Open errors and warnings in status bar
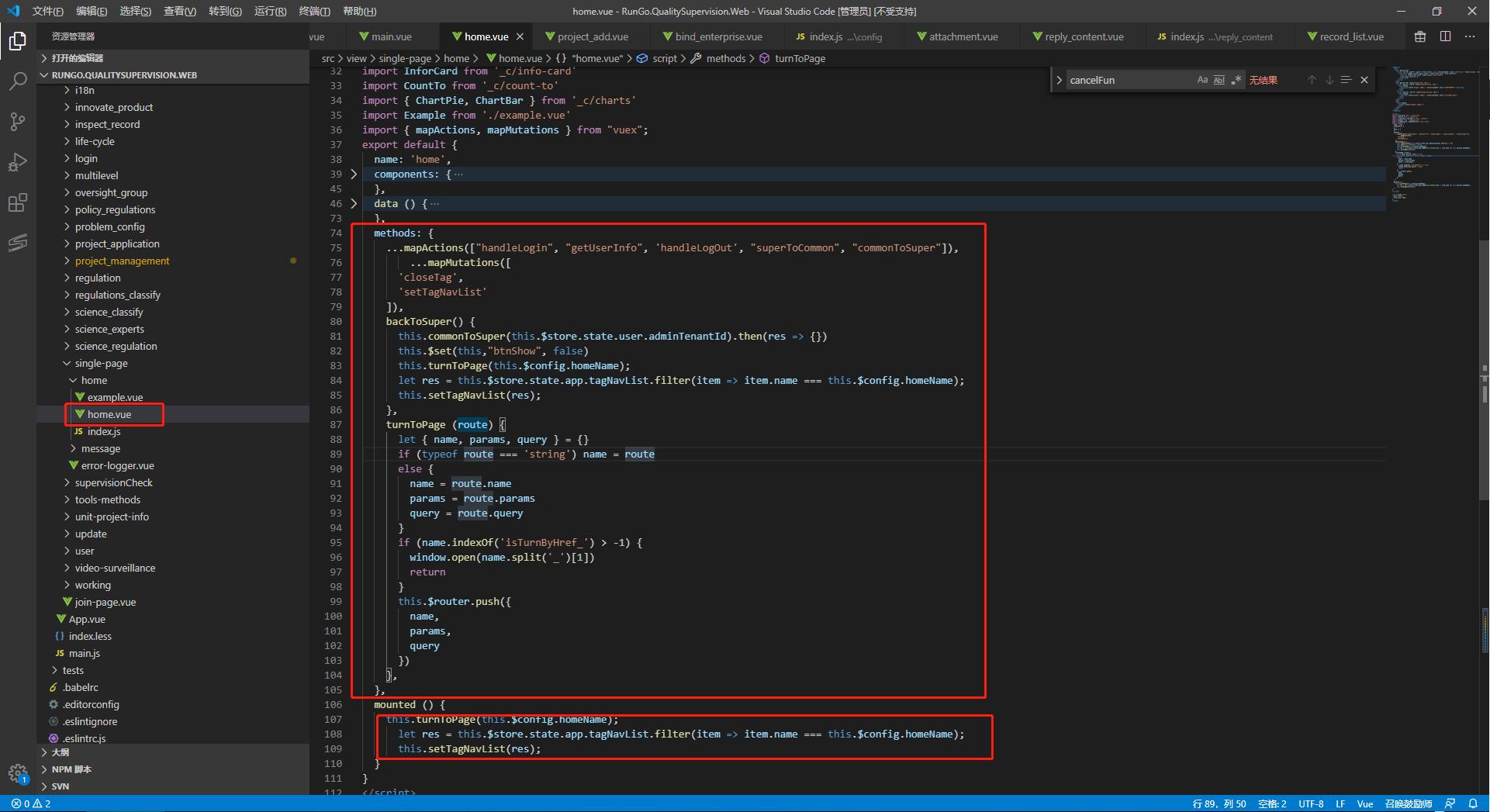1490x812 pixels. click(x=31, y=803)
